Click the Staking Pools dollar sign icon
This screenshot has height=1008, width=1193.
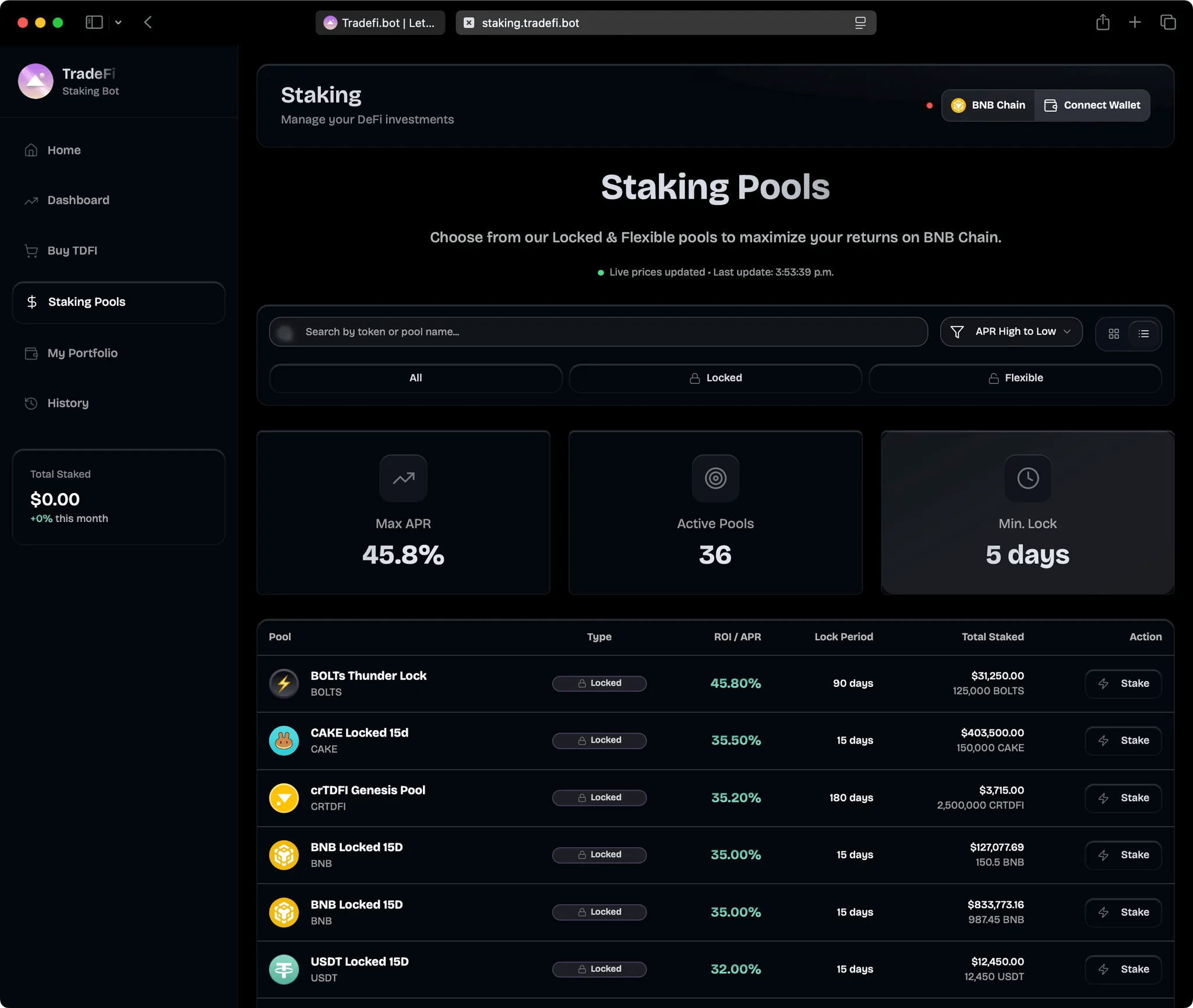point(32,302)
